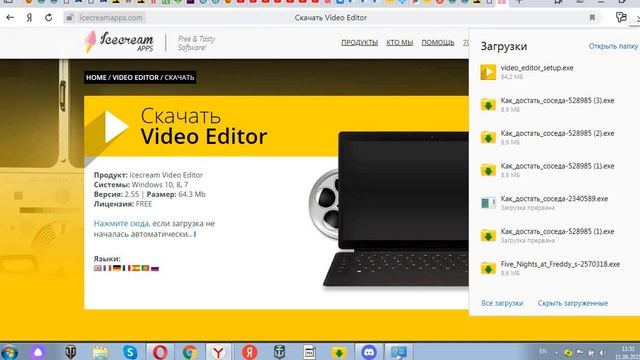Open a new browser tab with plus
The width and height of the screenshot is (640, 360).
pos(519,2)
